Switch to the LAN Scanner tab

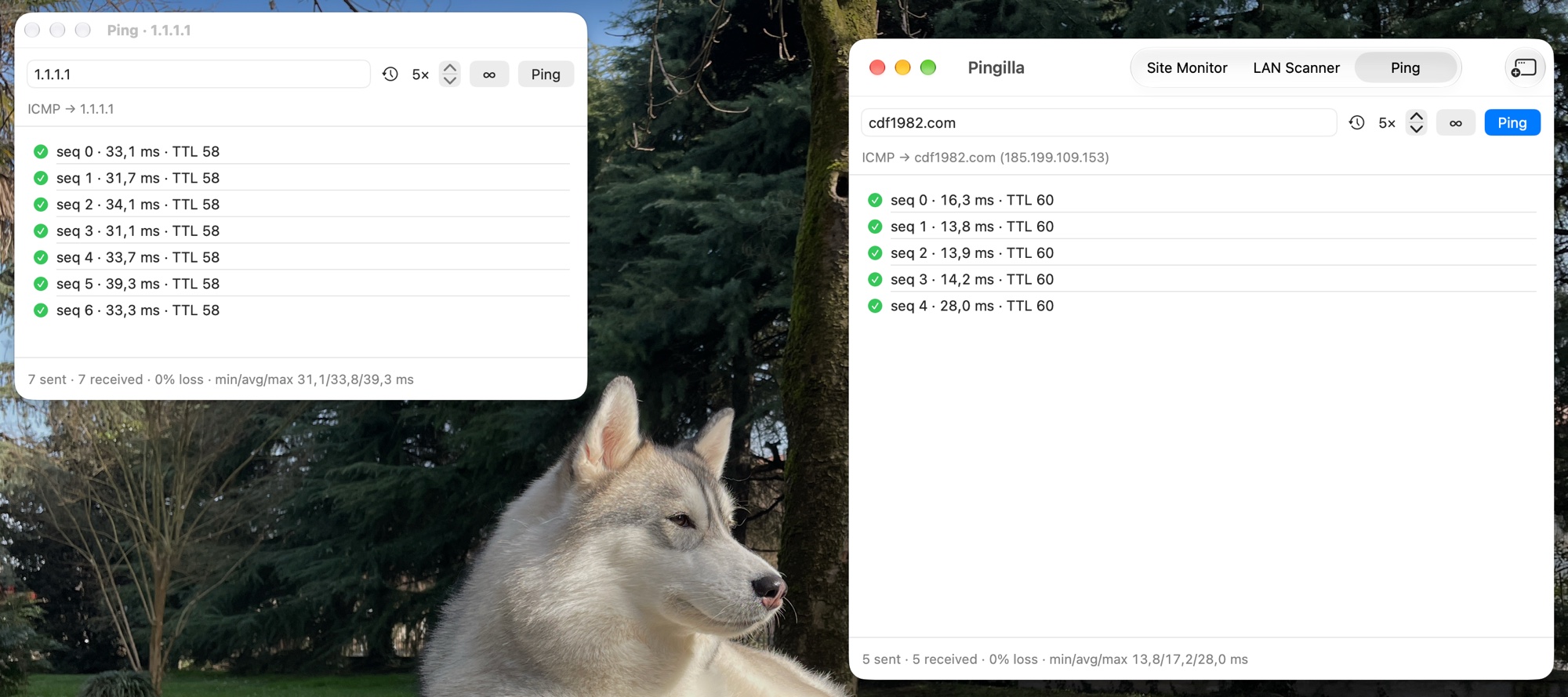(1296, 67)
